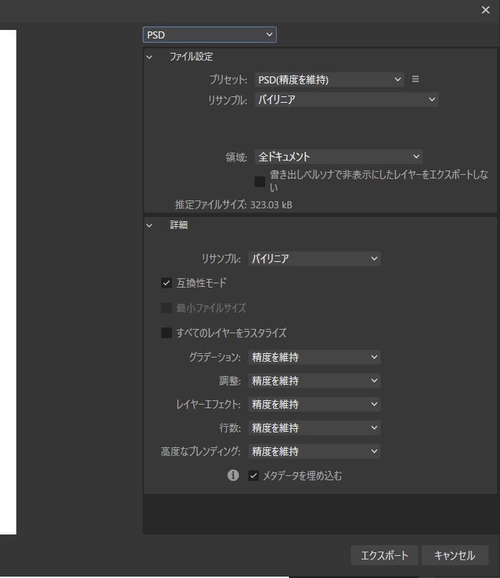Uncheck the 互換性モード checkbox
The image size is (500, 578).
pos(166,283)
